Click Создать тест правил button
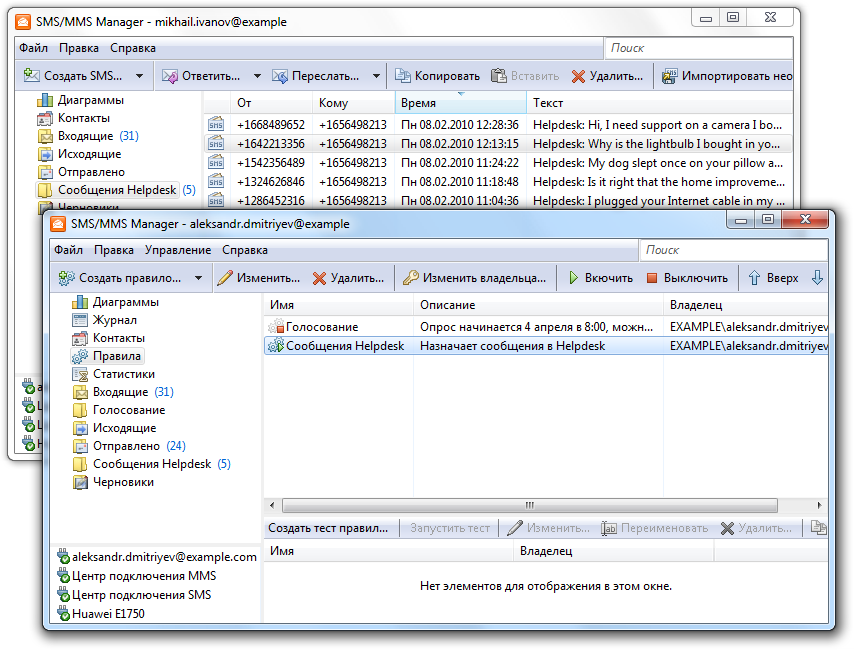 click(328, 528)
